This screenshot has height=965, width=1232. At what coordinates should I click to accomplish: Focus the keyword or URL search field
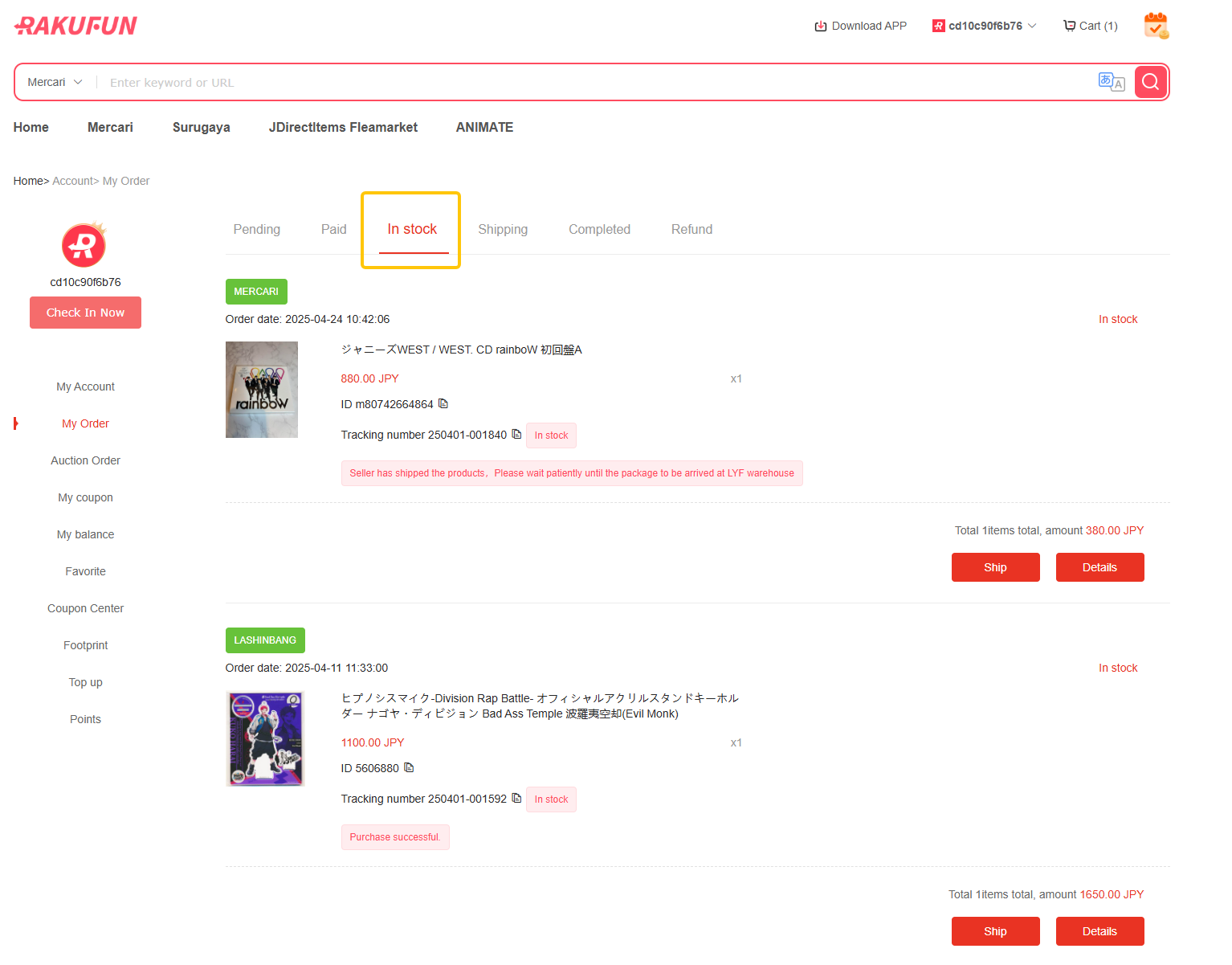pos(594,82)
